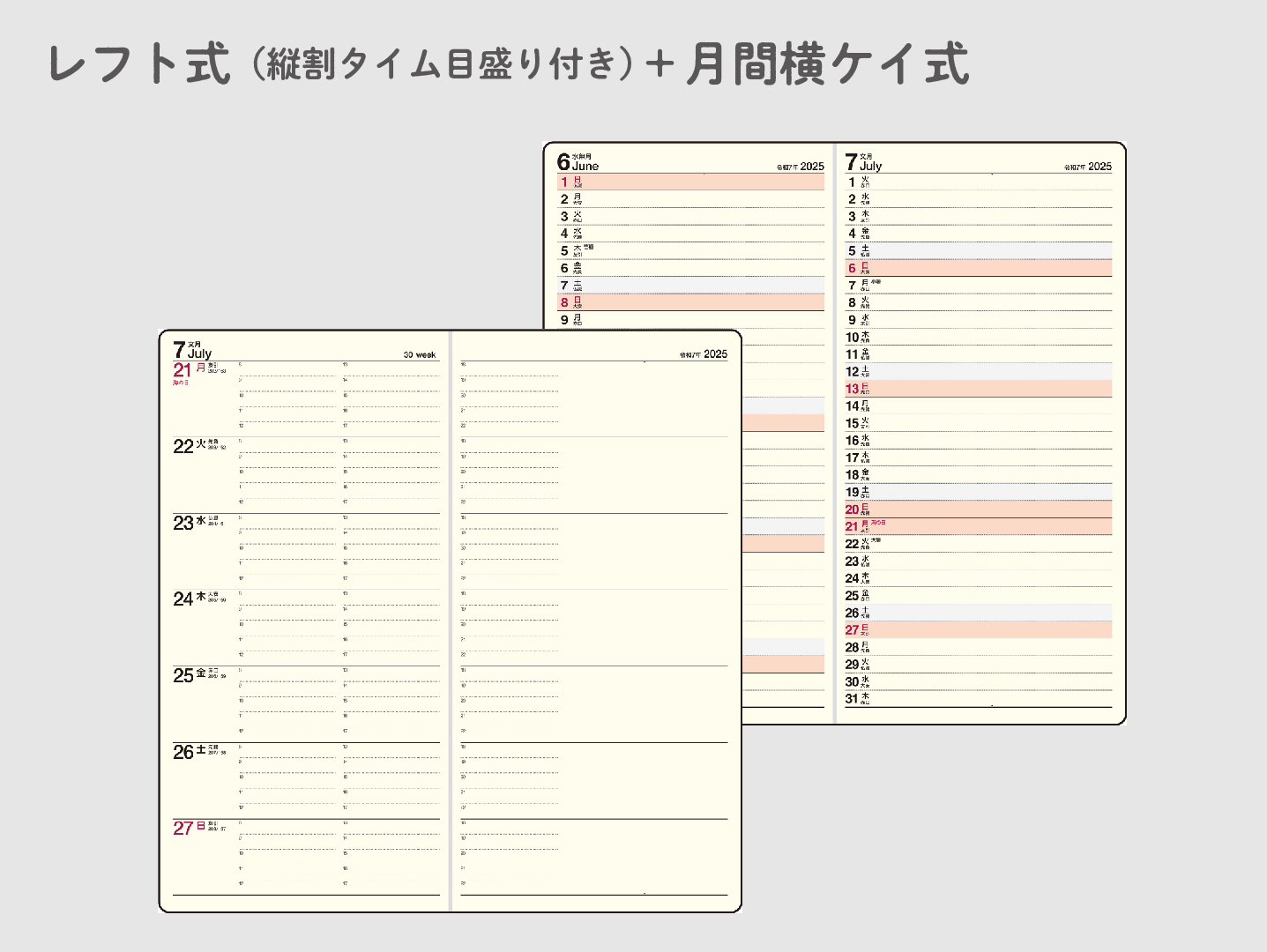Click July 19 Saturday row in monthly page
Viewport: 1267px width, 952px height.
[x=978, y=492]
